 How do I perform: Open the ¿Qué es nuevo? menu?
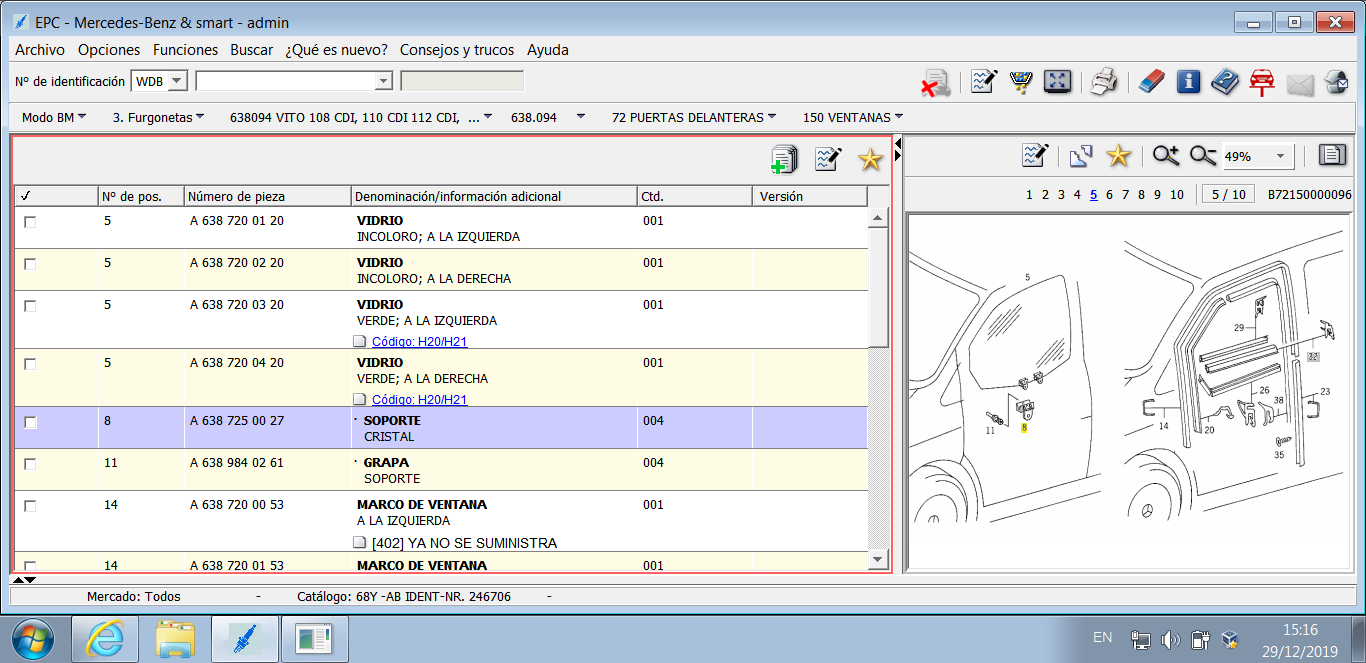click(337, 50)
